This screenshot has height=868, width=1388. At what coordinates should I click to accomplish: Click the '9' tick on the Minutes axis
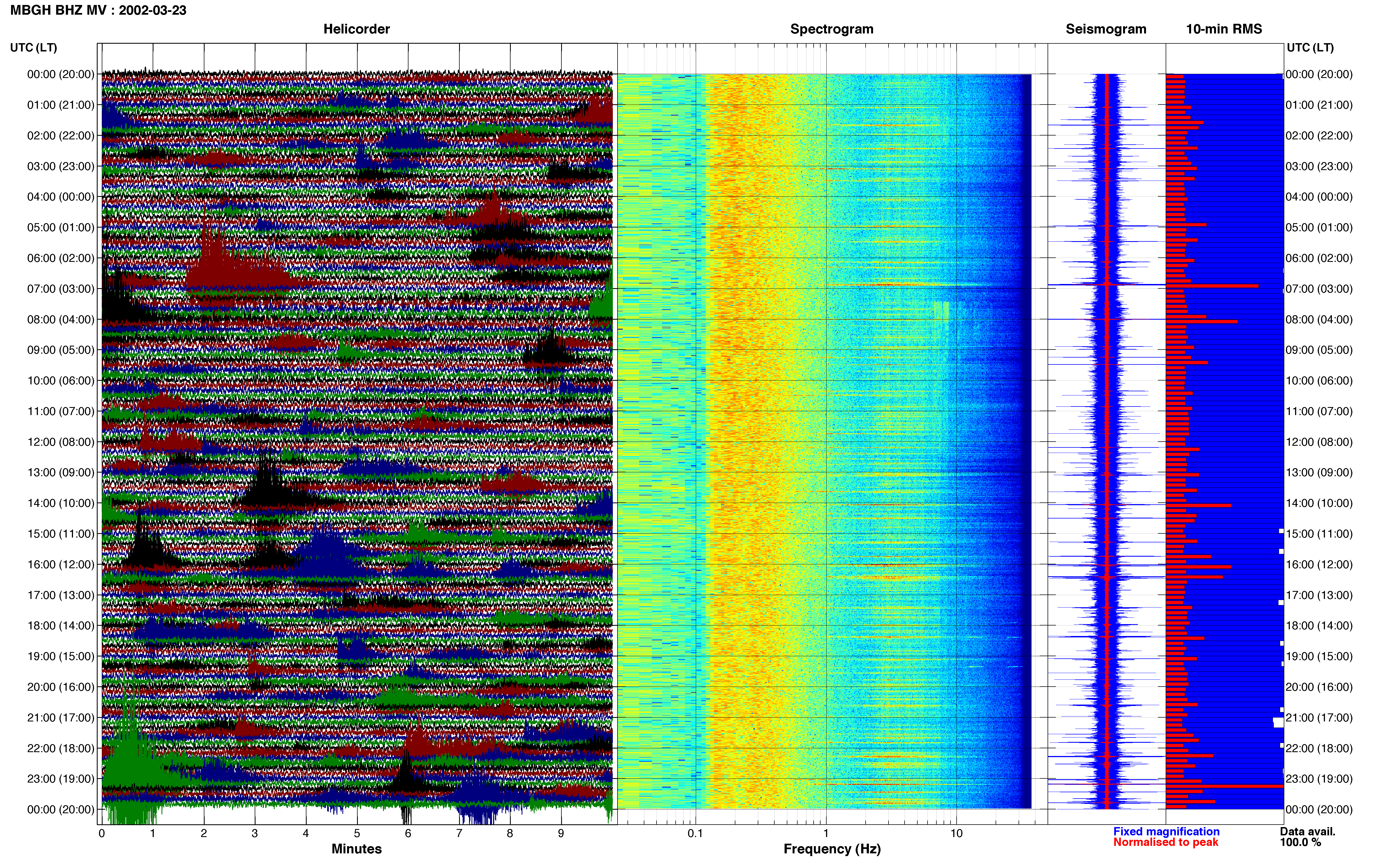click(561, 833)
